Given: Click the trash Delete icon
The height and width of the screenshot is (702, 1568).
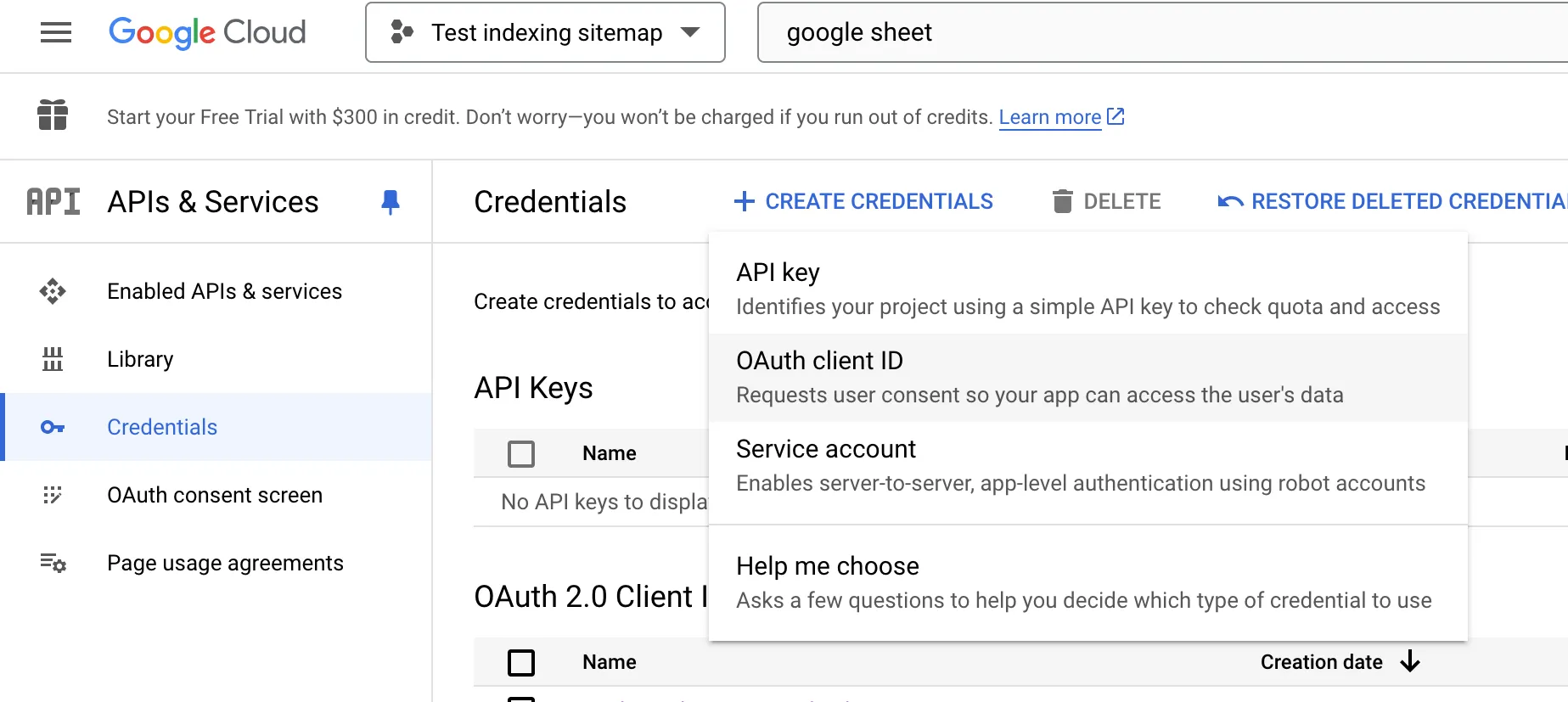Looking at the screenshot, I should pyautogui.click(x=1062, y=201).
